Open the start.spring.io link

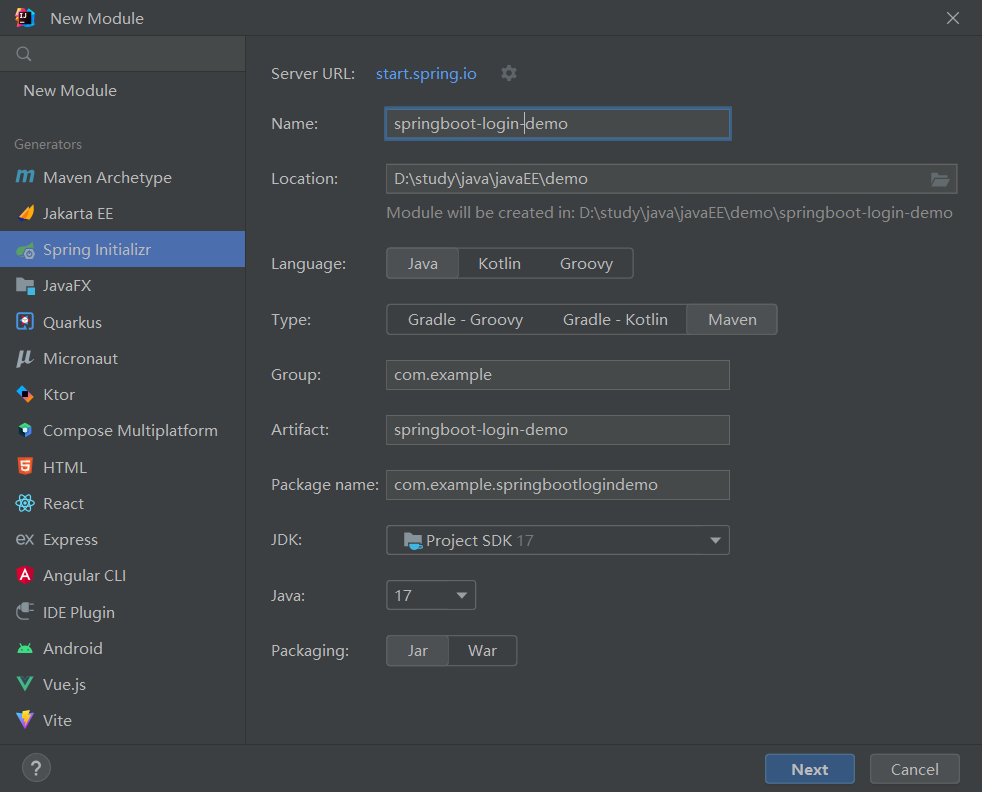pos(426,74)
